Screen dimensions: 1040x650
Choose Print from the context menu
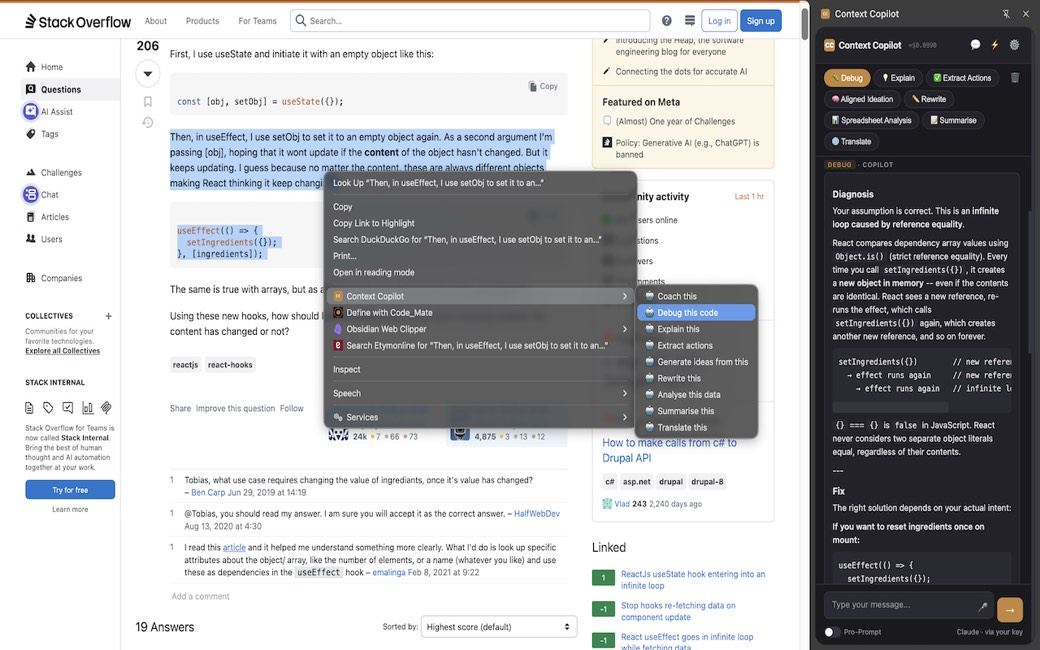pos(481,256)
